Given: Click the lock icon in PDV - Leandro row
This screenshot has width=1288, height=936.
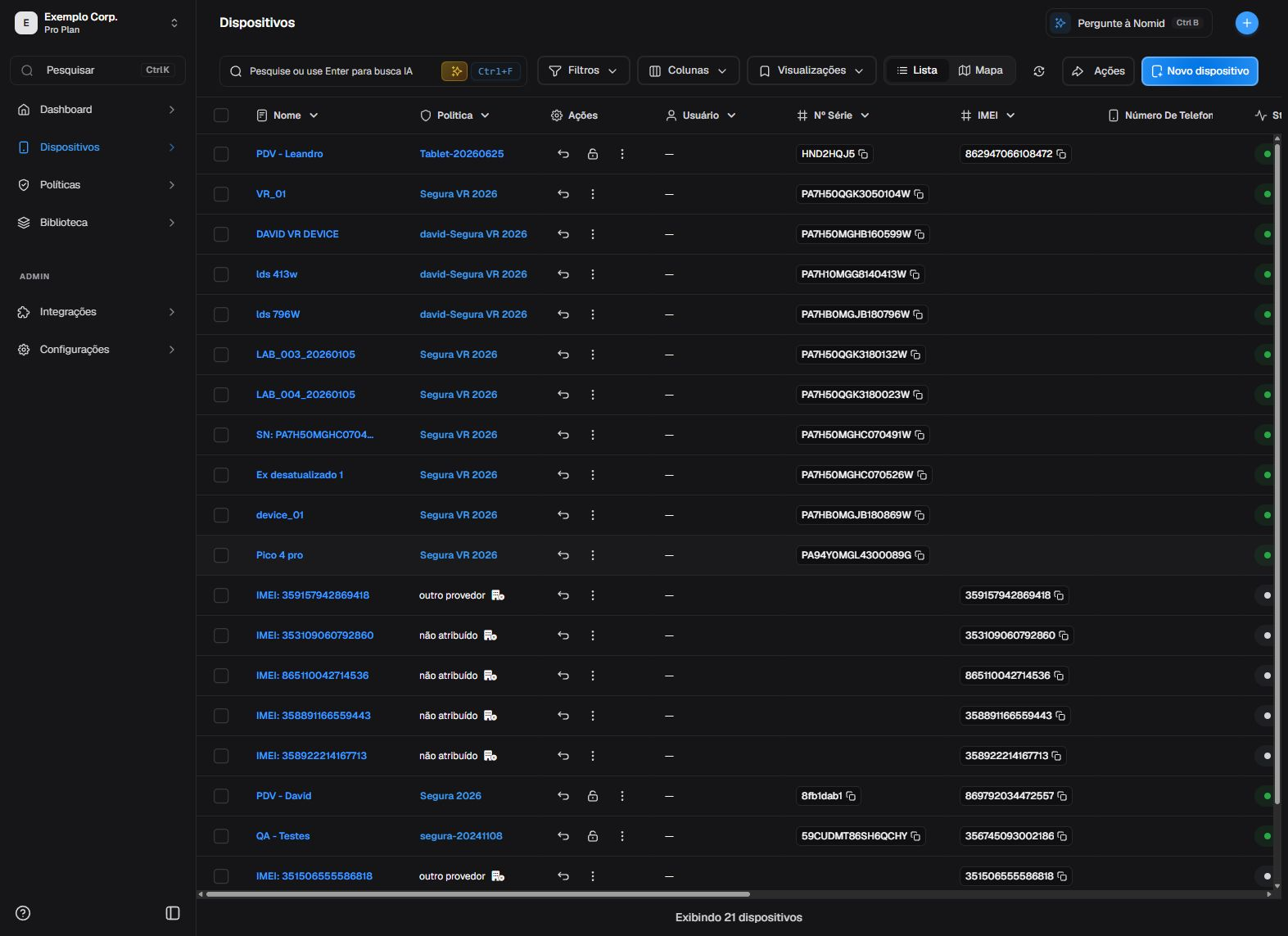Looking at the screenshot, I should (593, 154).
